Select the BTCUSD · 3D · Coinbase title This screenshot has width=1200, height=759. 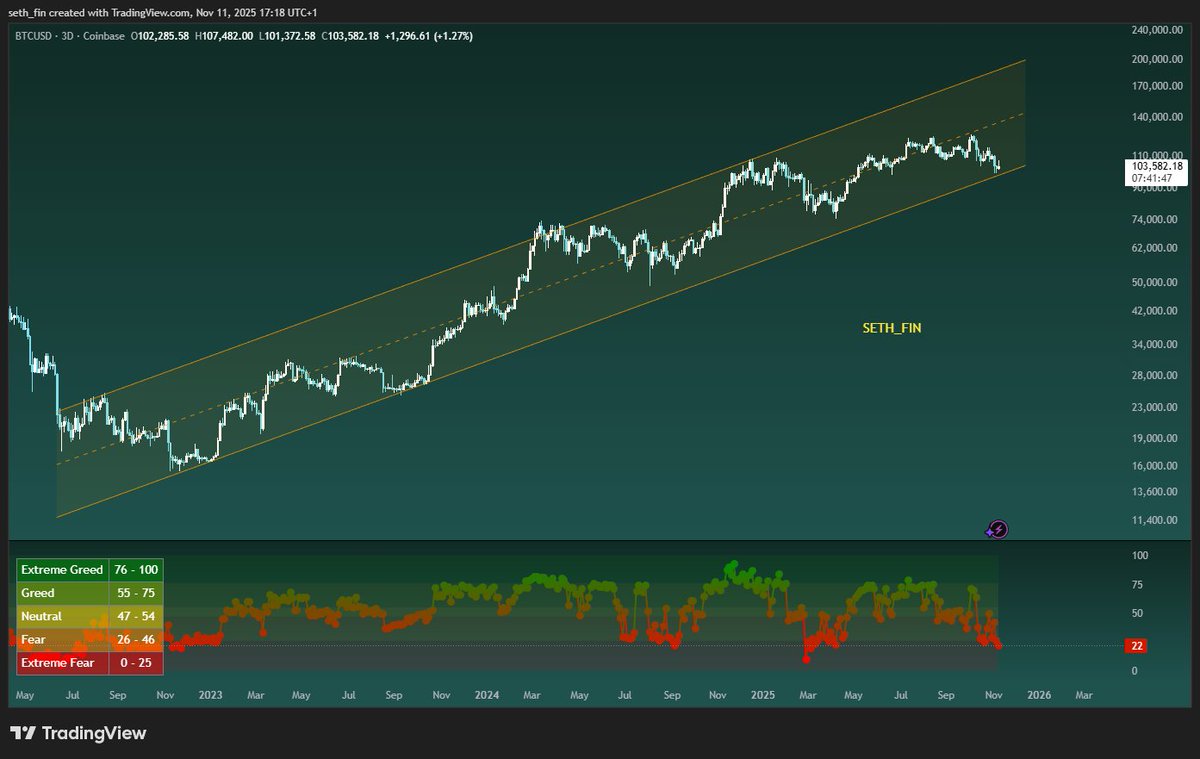[69, 36]
